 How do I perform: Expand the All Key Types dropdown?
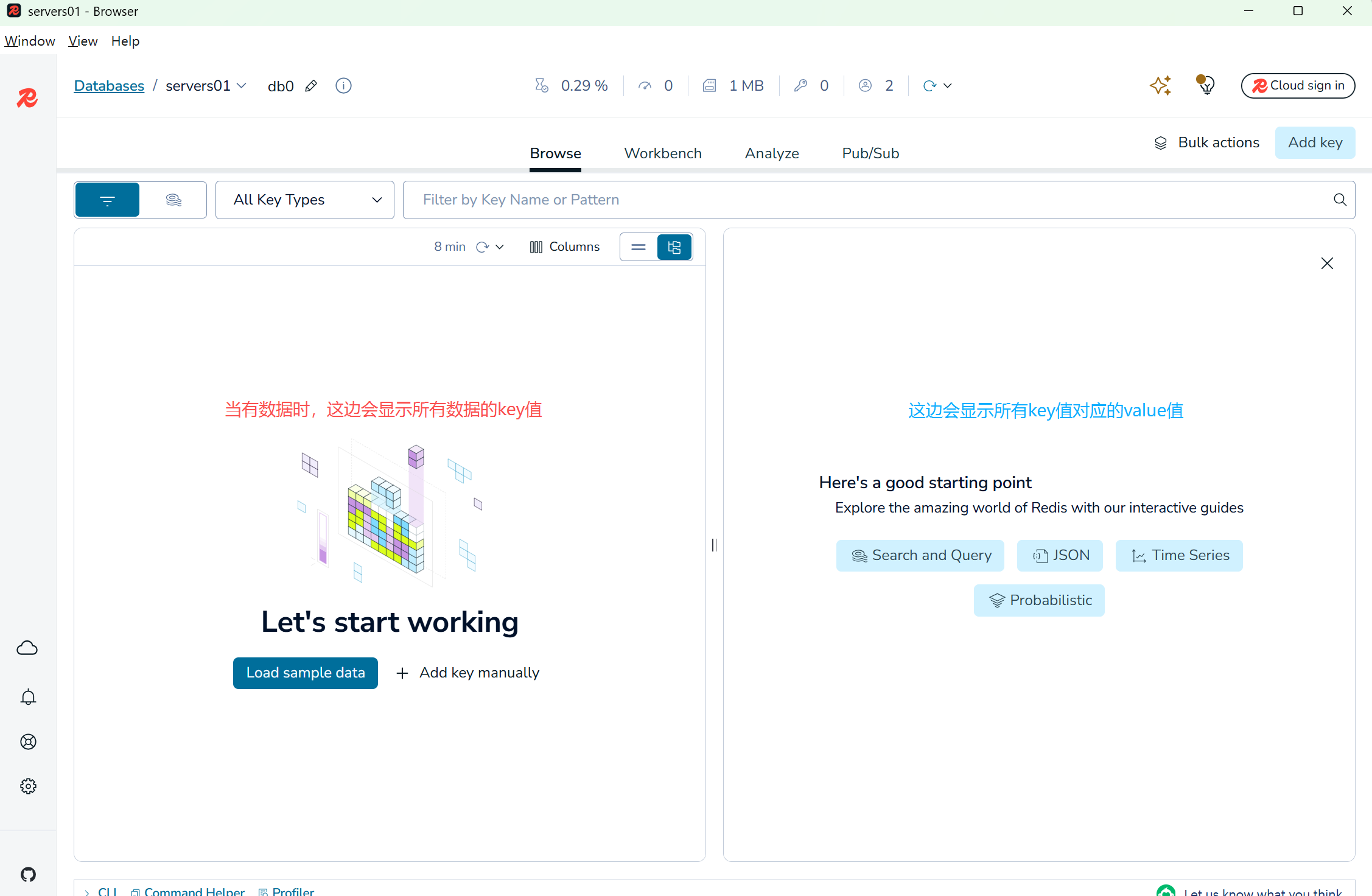pos(304,200)
